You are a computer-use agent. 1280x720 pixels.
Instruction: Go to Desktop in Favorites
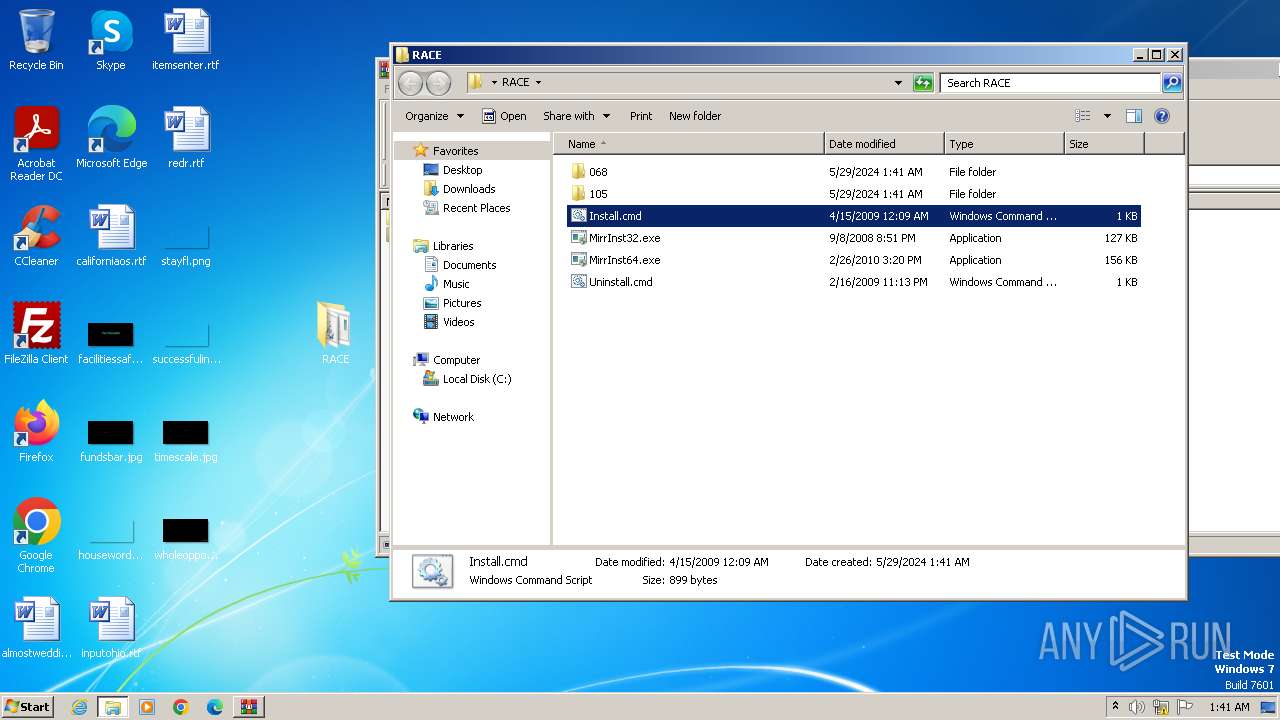[x=462, y=170]
